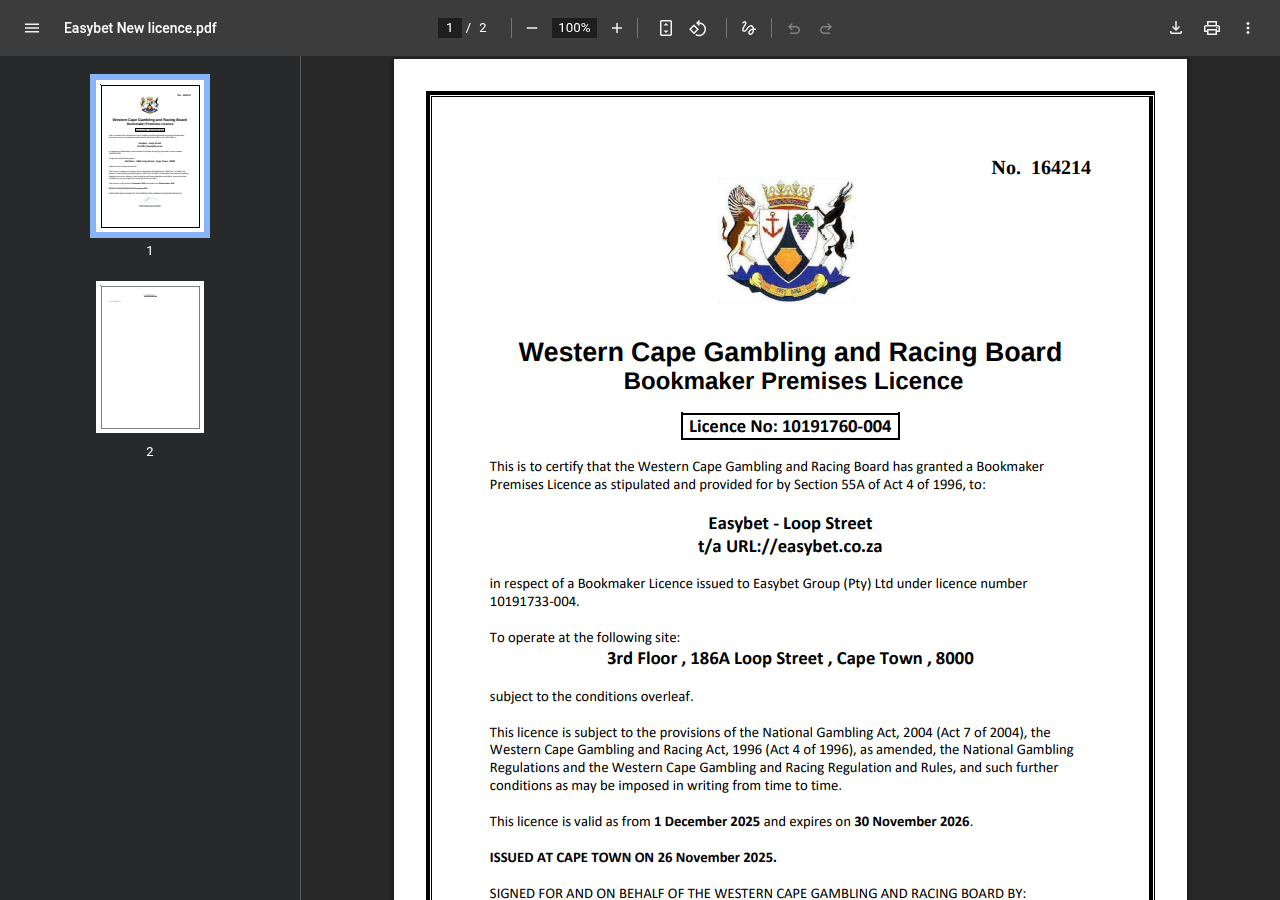Screen dimensions: 1280x900
Task: Click the label 2 under second thumbnail
Action: pos(150,452)
